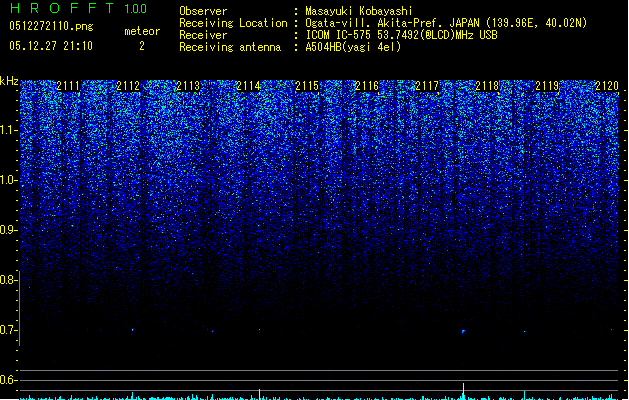Viewport: 629px width, 400px height.
Task: Click time marker 2120
Action: [607, 86]
